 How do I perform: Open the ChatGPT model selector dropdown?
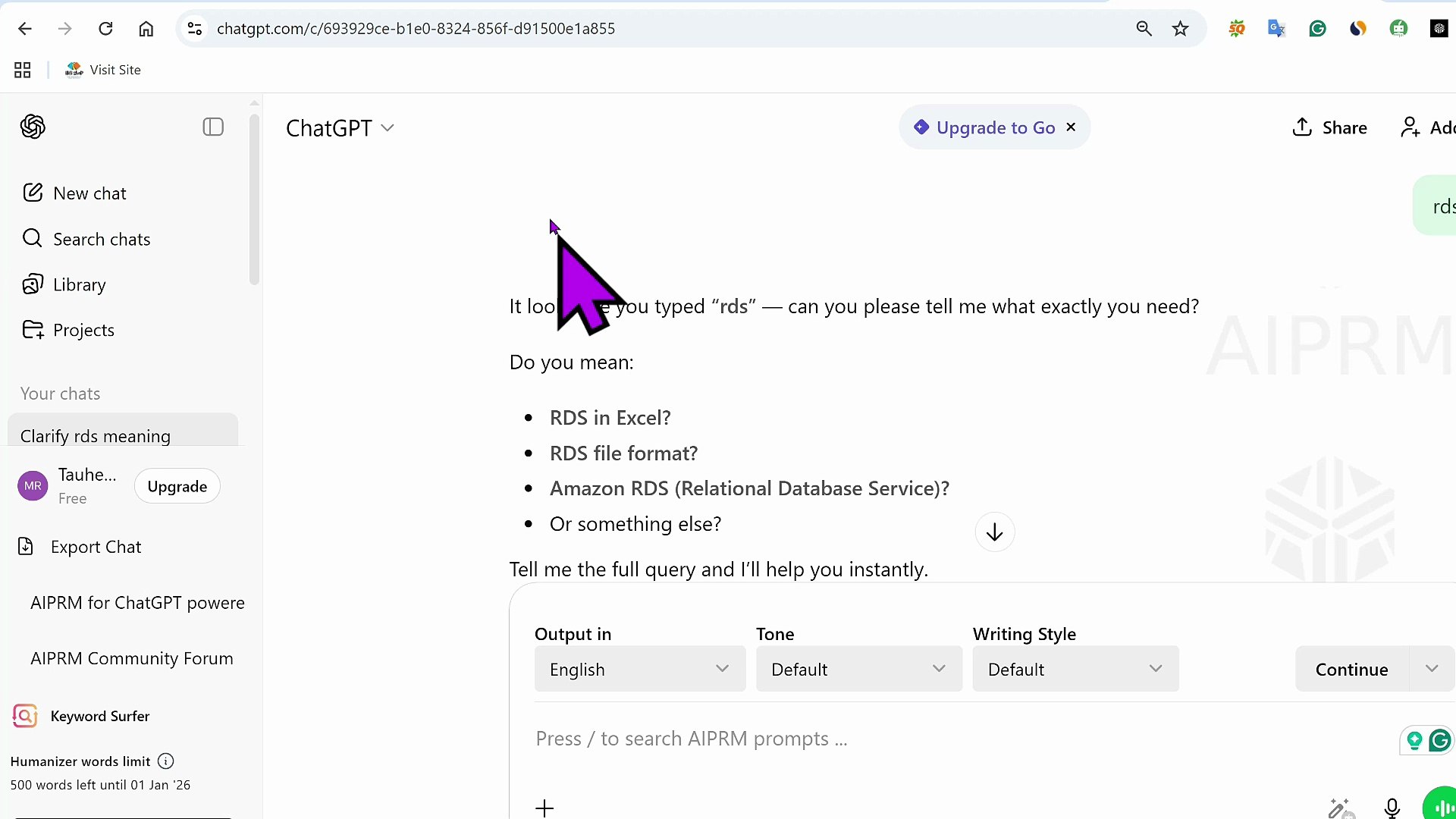pyautogui.click(x=389, y=127)
